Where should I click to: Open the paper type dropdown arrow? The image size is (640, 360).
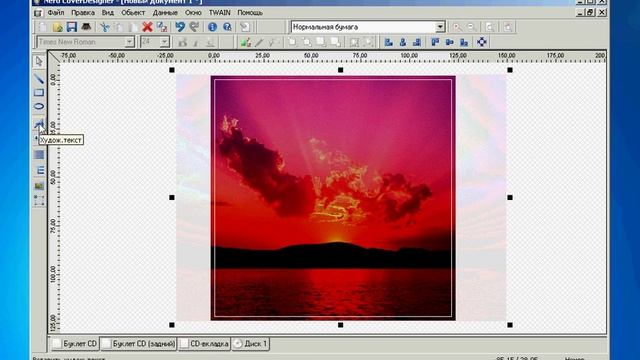pos(440,27)
